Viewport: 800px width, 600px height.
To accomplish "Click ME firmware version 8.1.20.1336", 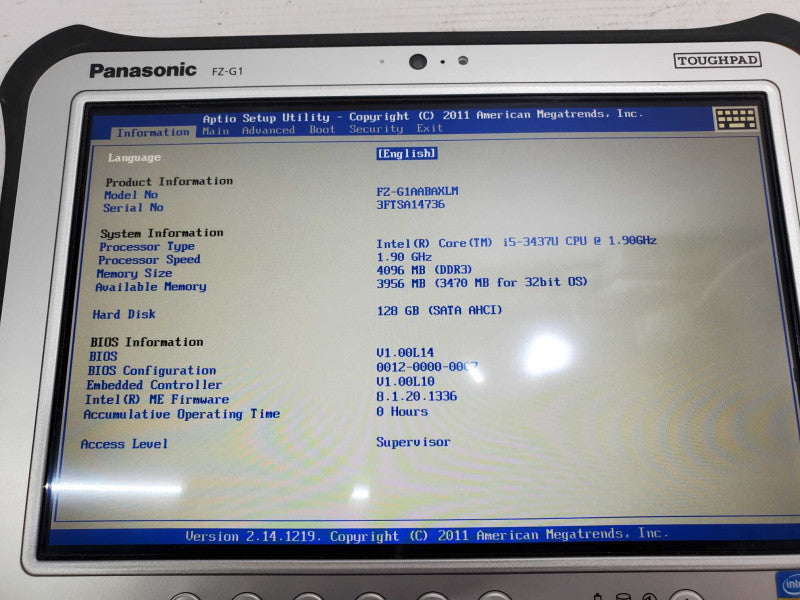I will point(416,396).
